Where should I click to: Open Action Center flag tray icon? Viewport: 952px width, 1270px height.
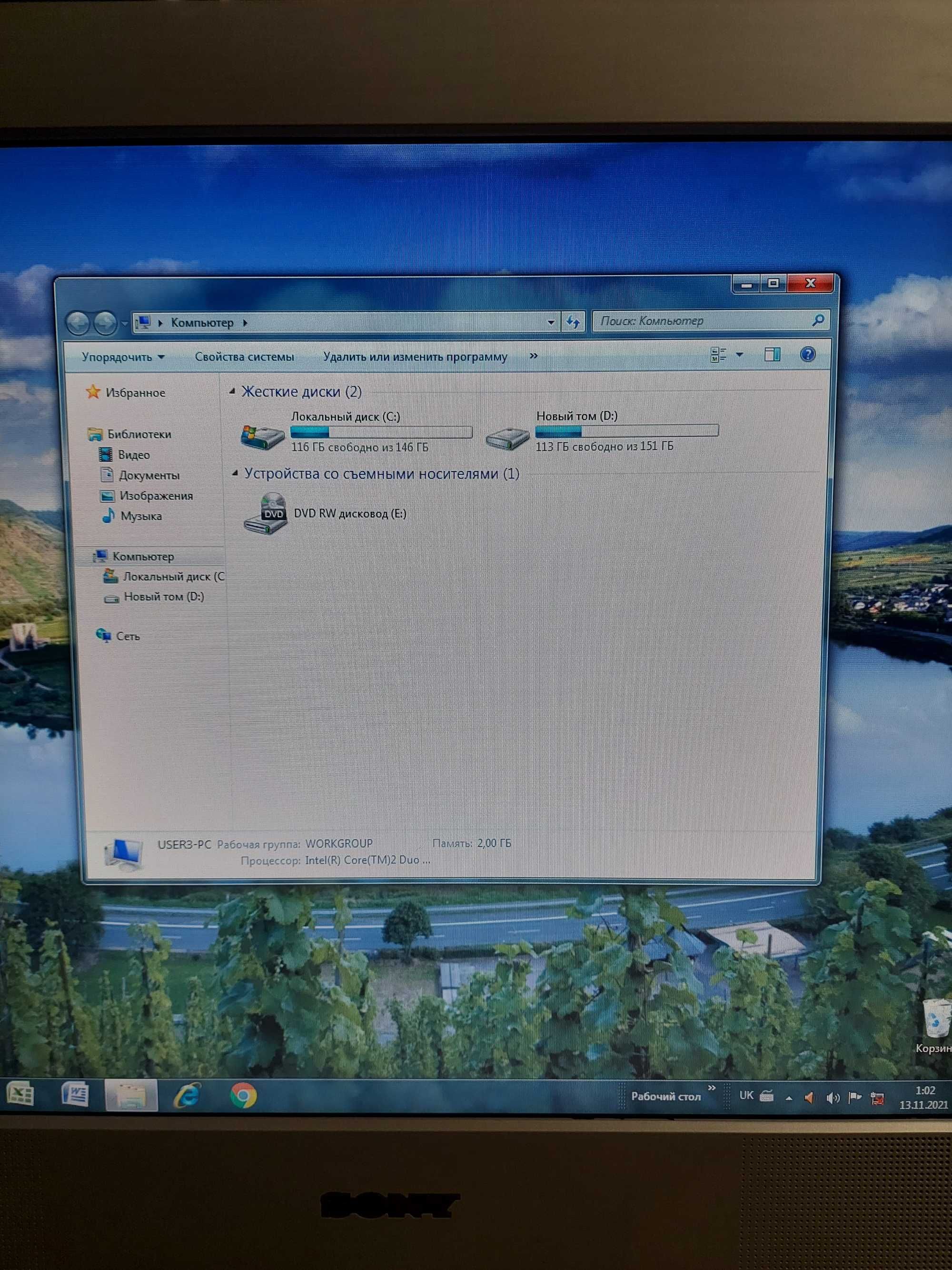click(x=855, y=1098)
